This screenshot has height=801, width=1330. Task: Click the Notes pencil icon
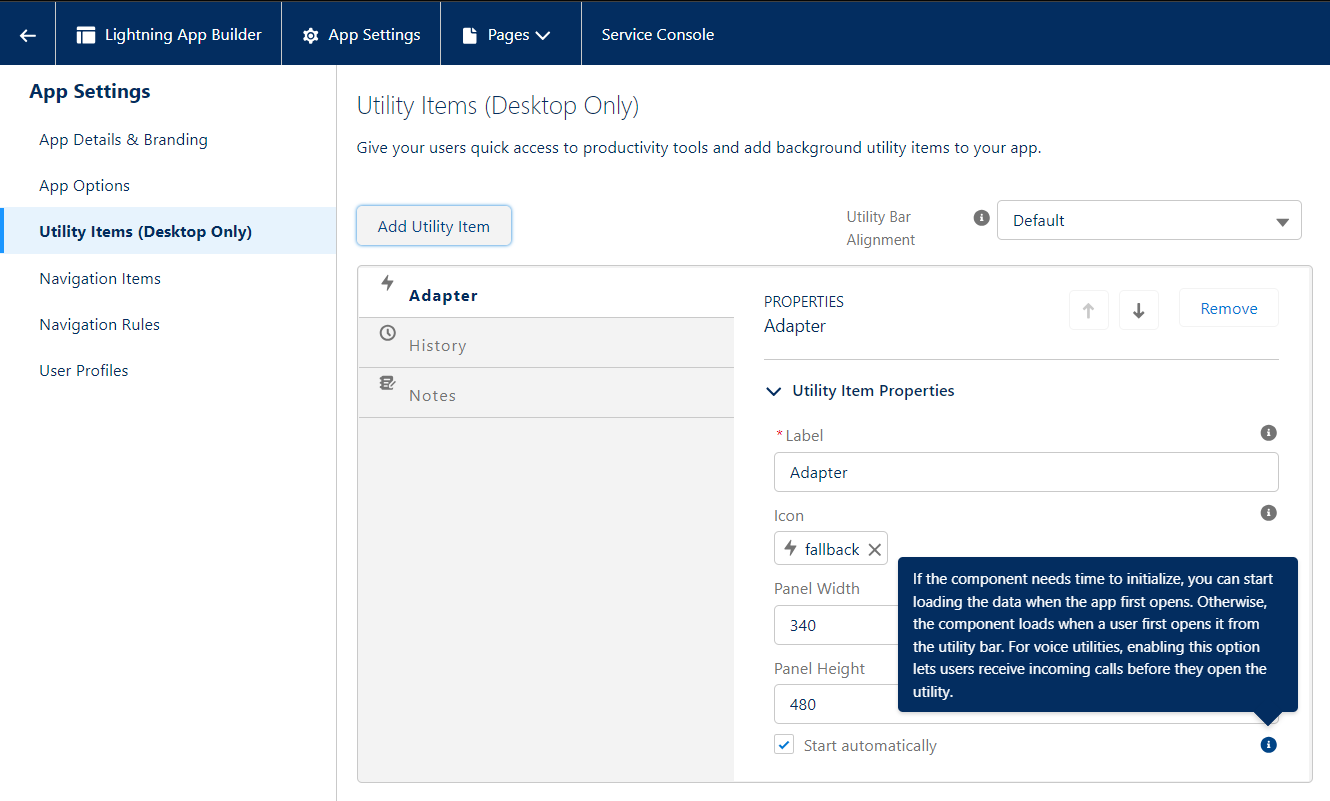[388, 383]
